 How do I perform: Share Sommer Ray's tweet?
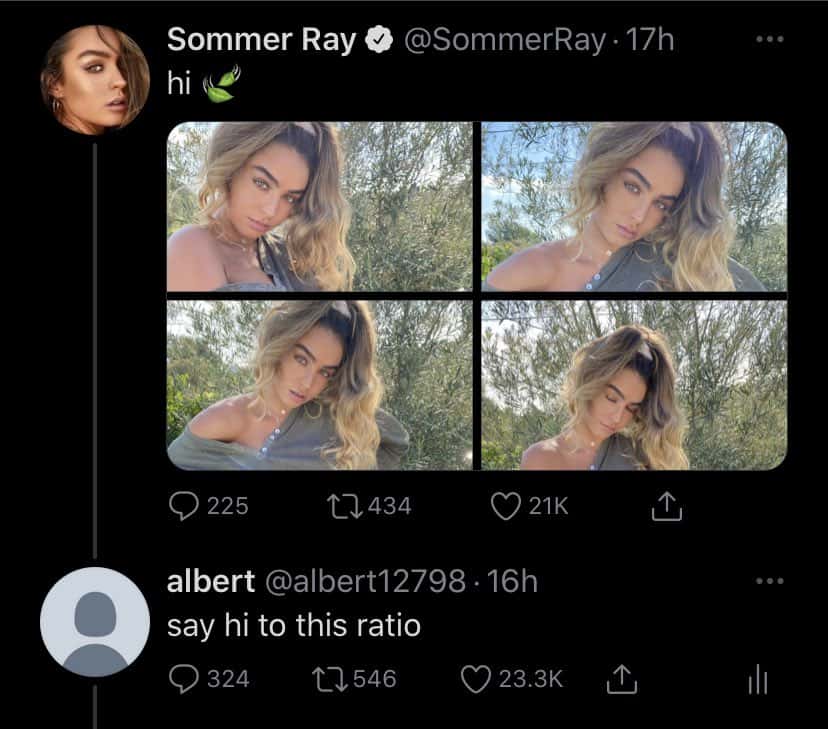664,508
